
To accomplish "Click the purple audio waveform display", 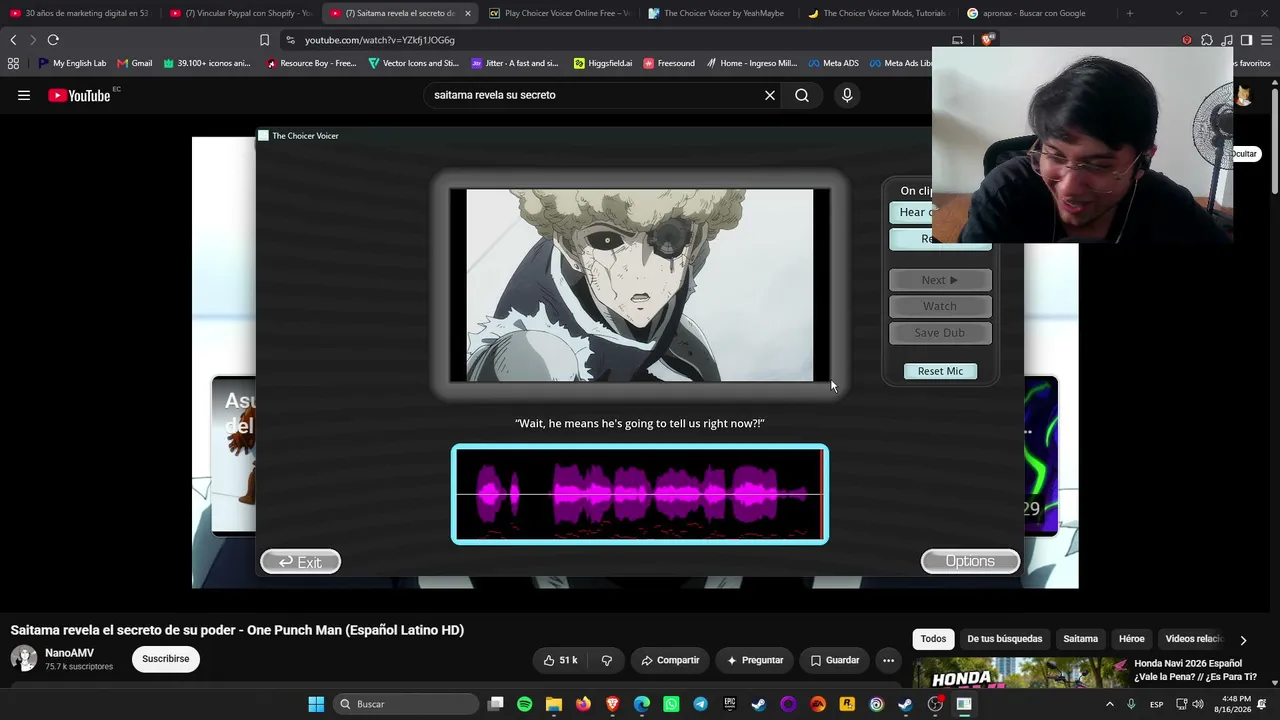I will pos(640,494).
